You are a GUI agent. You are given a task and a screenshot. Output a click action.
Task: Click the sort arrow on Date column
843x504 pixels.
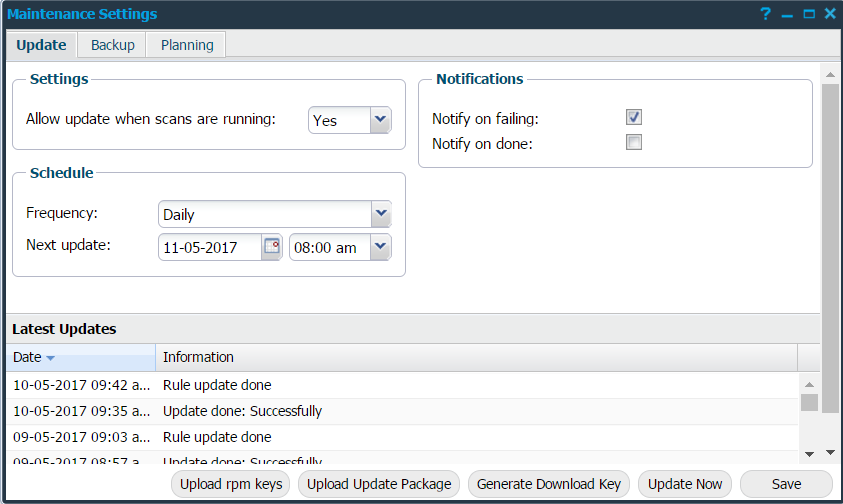click(50, 358)
